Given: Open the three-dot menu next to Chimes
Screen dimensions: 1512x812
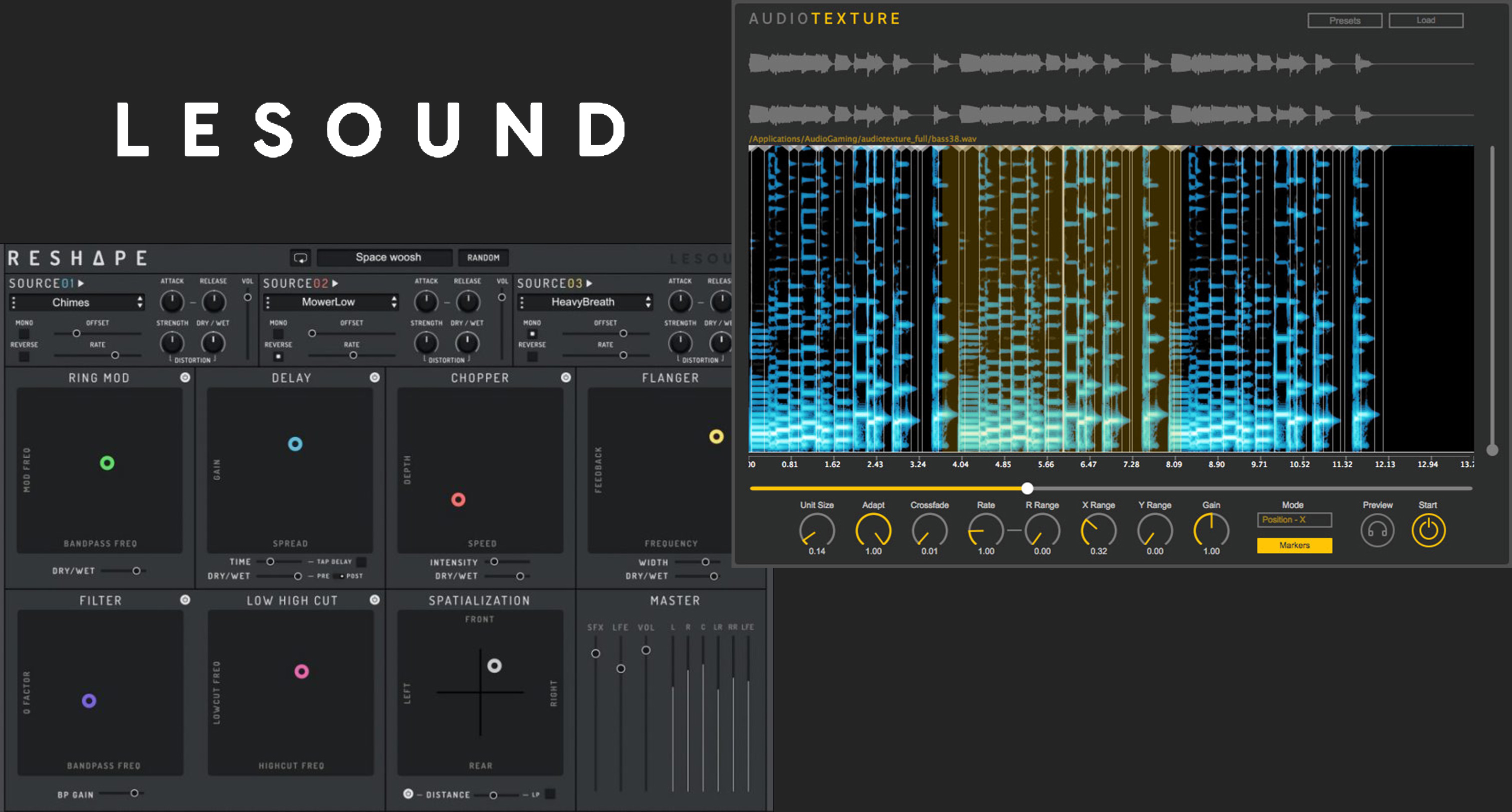Looking at the screenshot, I should point(14,302).
